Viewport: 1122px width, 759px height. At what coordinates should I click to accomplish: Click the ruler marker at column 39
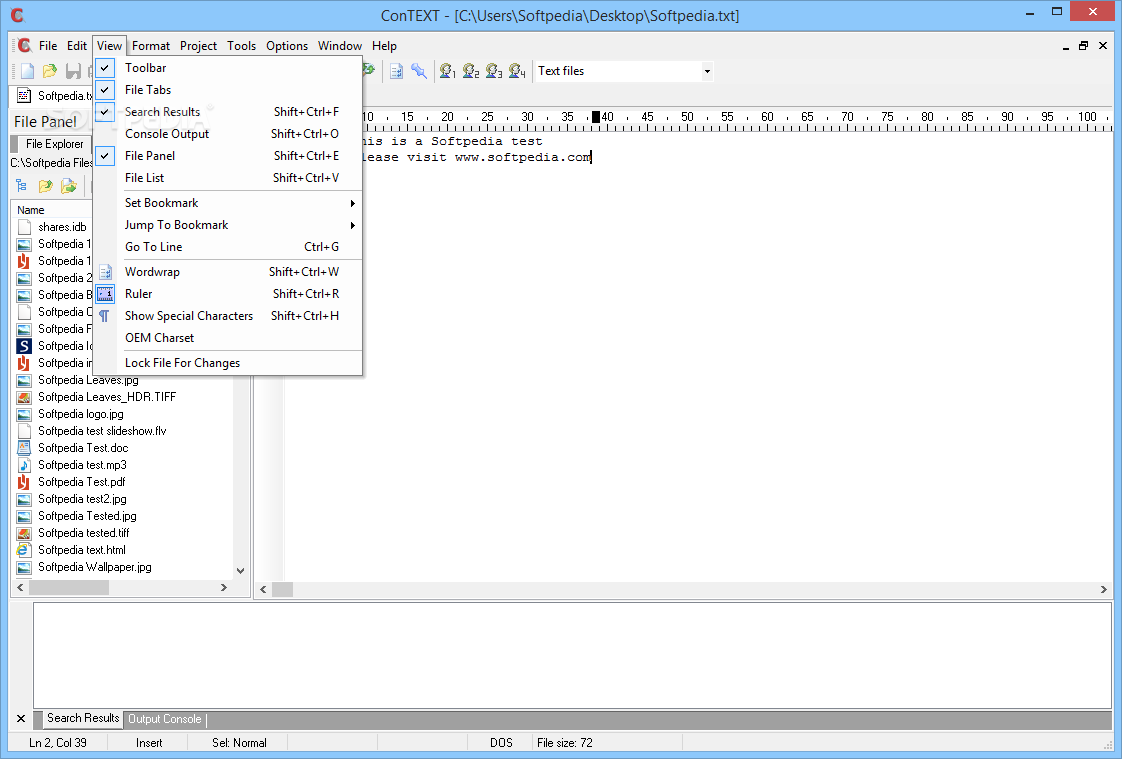(596, 117)
